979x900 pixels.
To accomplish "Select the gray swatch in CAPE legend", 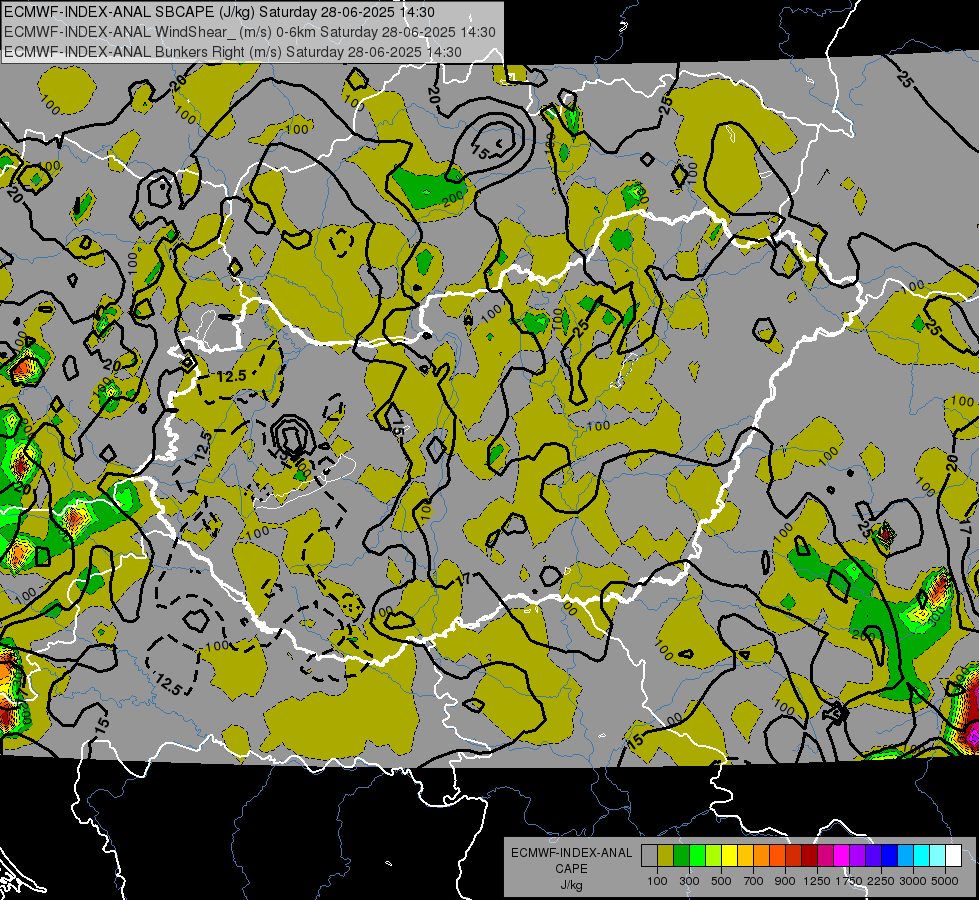I will click(x=649, y=856).
